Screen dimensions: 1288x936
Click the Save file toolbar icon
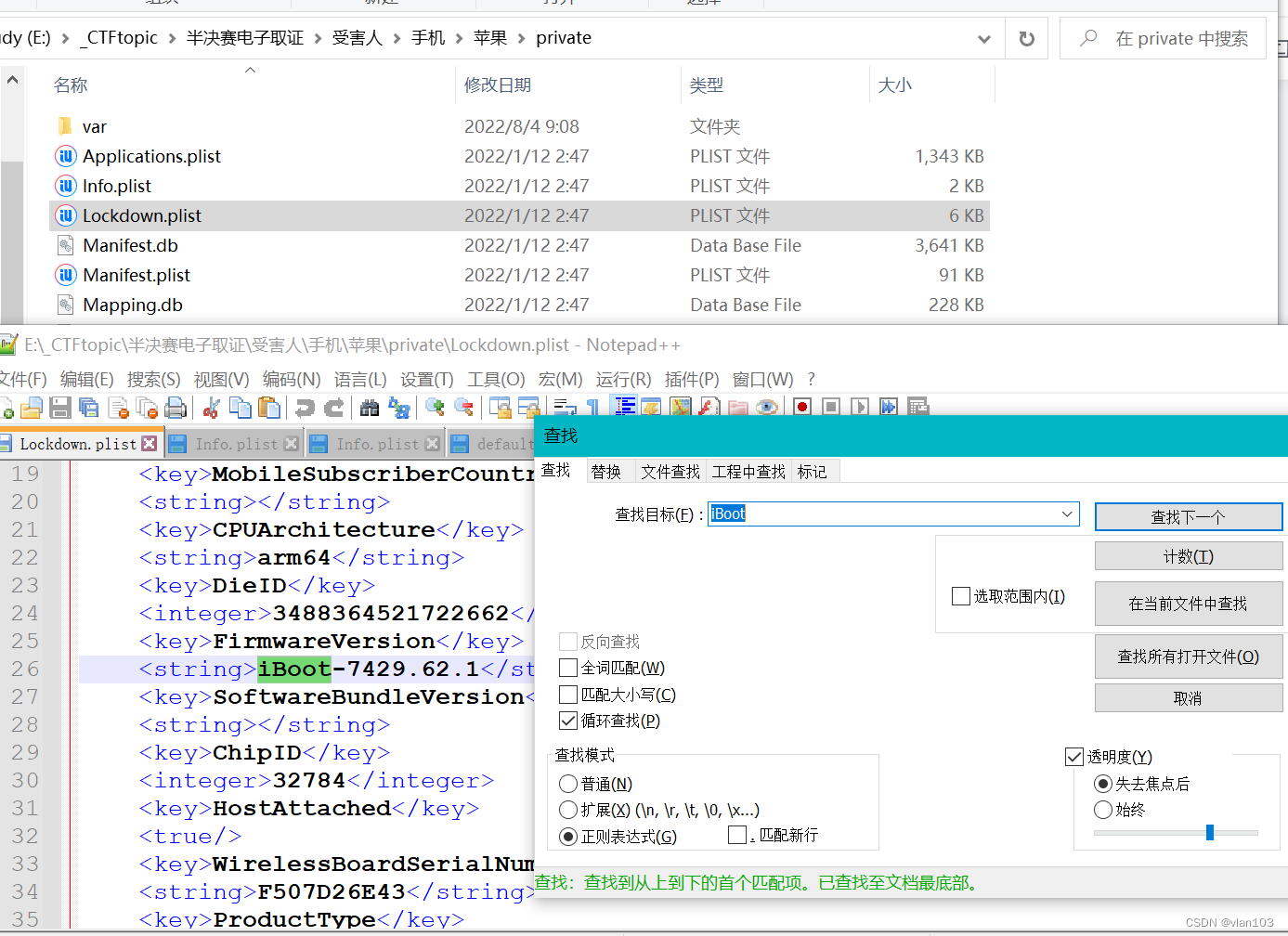point(60,408)
